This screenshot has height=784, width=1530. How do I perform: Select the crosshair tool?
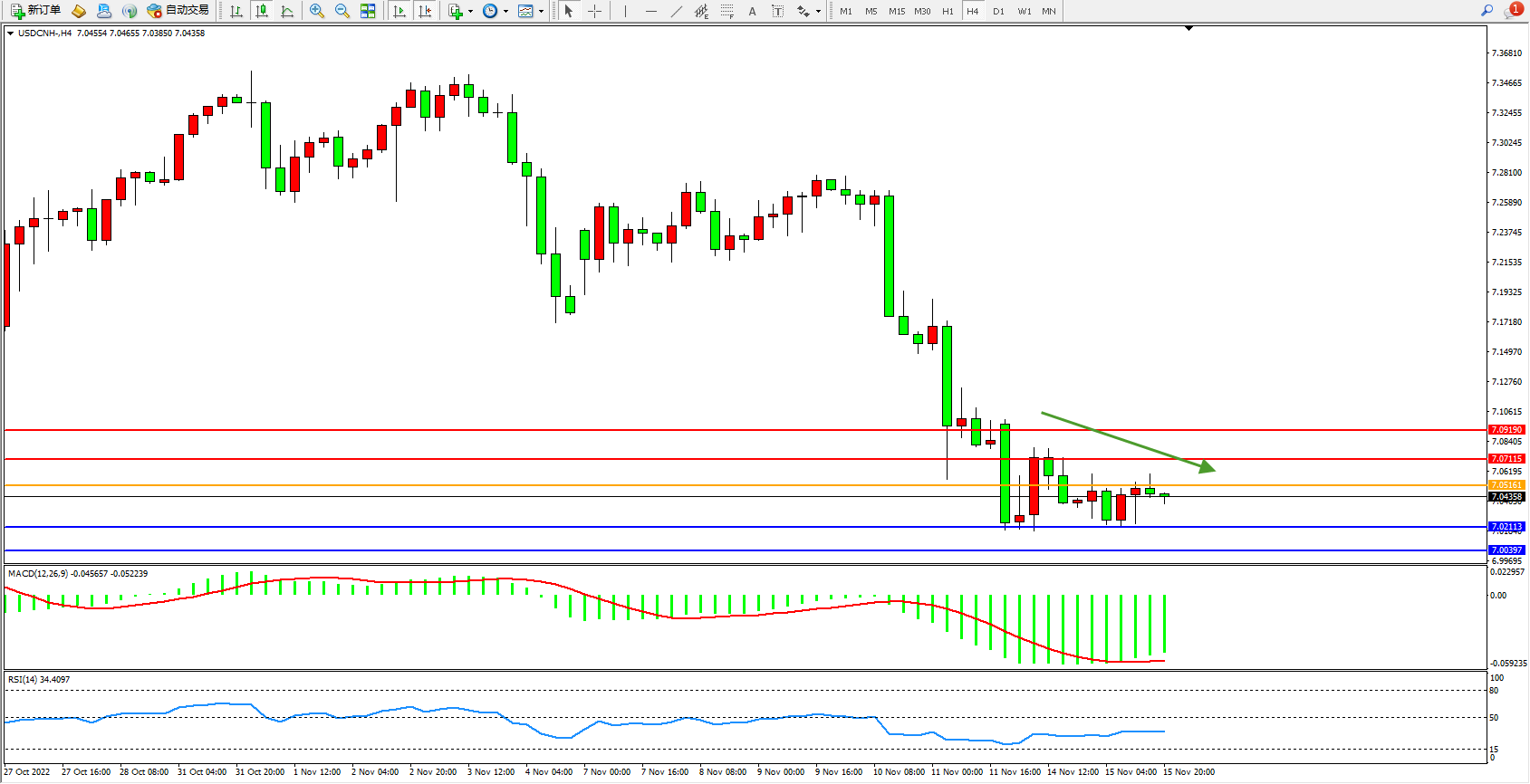[x=594, y=11]
